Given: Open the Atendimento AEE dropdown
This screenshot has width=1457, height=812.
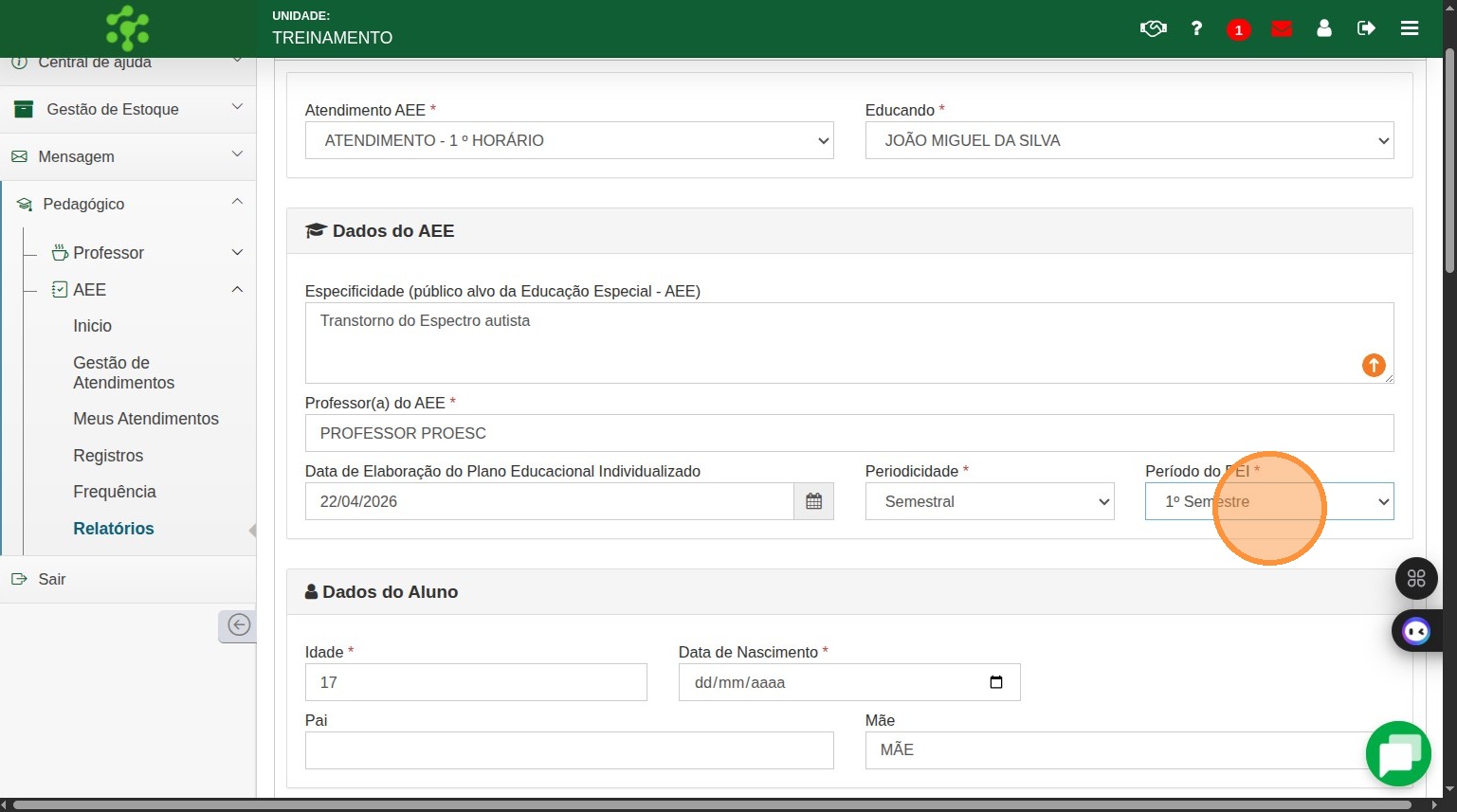Looking at the screenshot, I should coord(569,140).
